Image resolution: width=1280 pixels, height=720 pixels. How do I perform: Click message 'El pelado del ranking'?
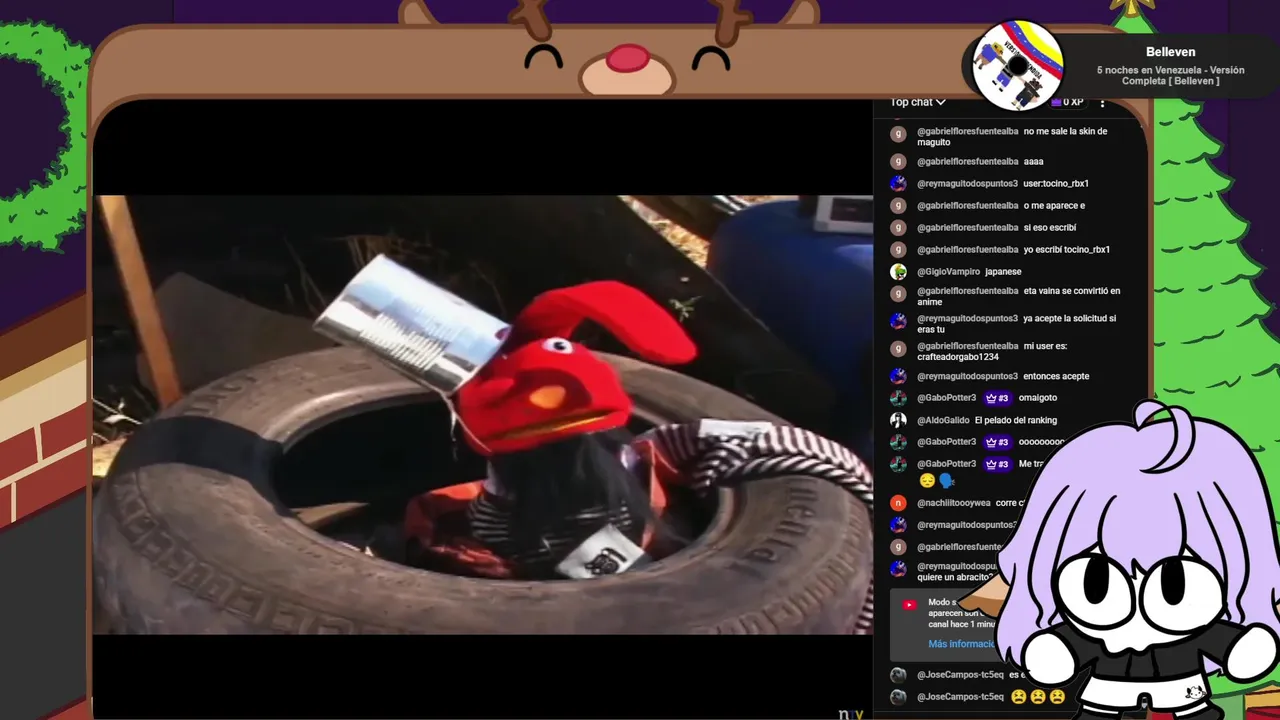(1016, 420)
